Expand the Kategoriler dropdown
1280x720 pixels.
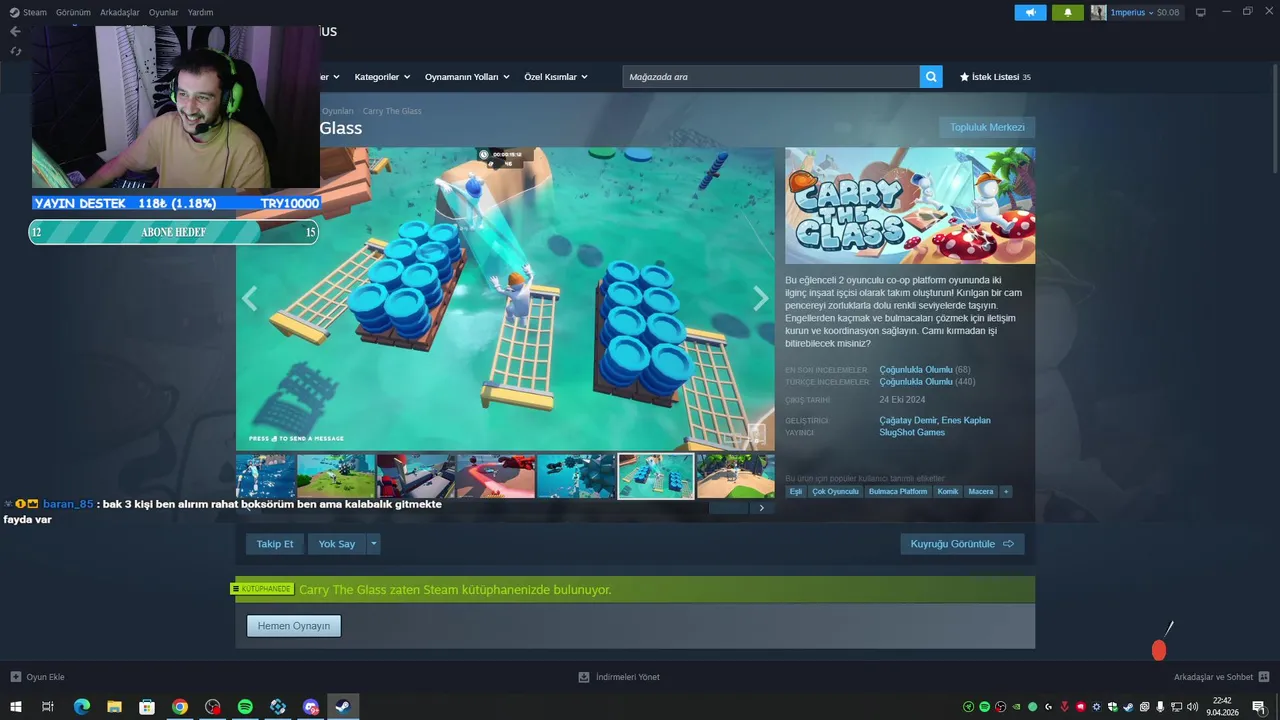tap(381, 77)
